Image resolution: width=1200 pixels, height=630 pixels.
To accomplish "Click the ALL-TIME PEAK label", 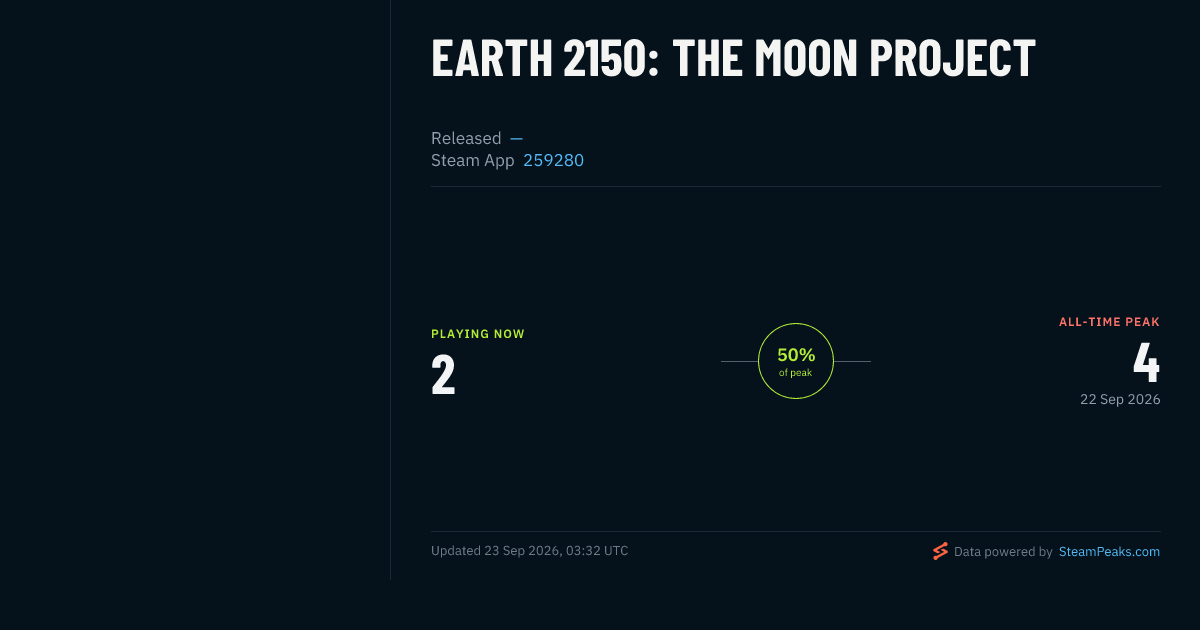I will [1109, 322].
